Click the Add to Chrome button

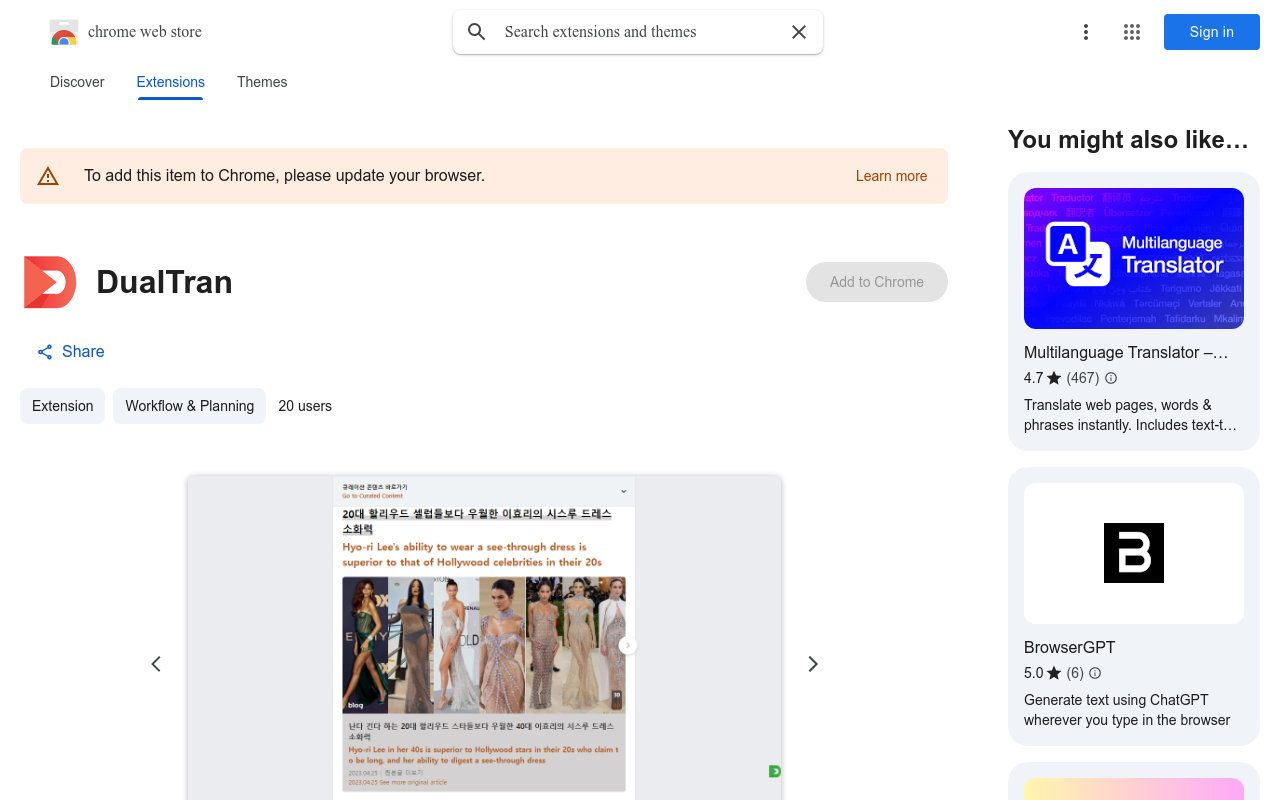877,282
